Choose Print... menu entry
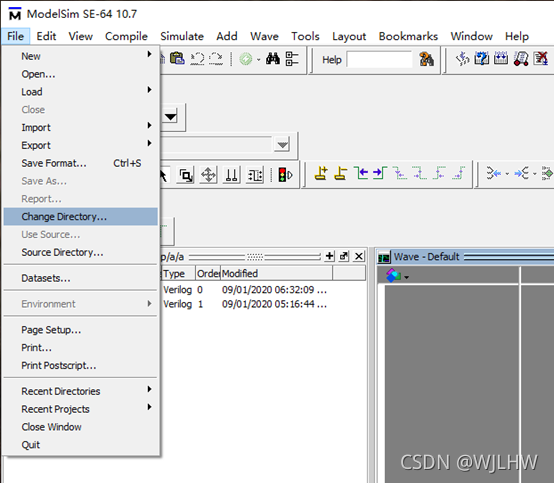Image resolution: width=554 pixels, height=483 pixels. click(x=81, y=348)
